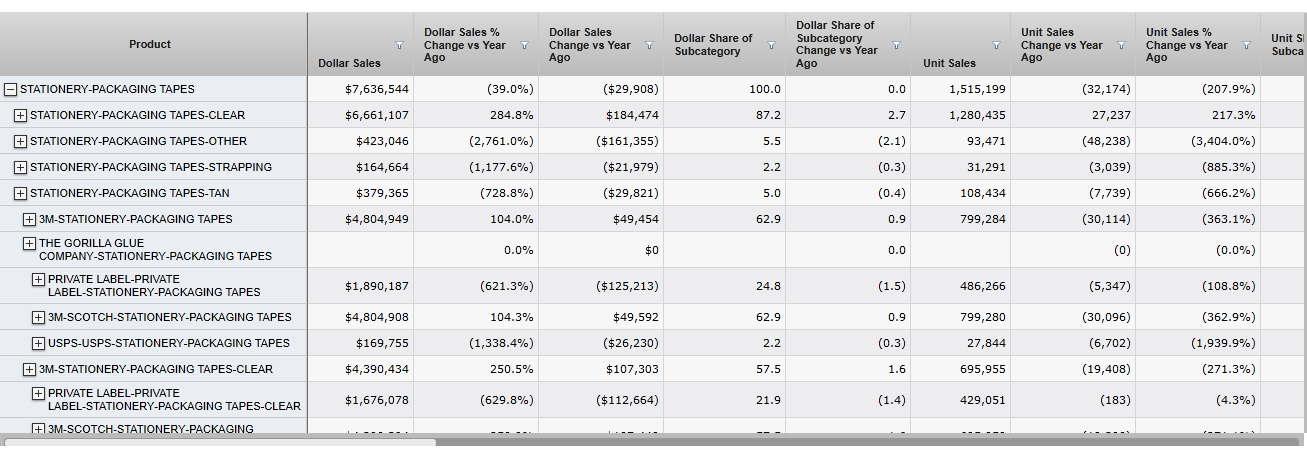Expand USPS-USPS-STATIONERY-PACKAGING TAPES row
This screenshot has width=1307, height=460.
pos(38,343)
